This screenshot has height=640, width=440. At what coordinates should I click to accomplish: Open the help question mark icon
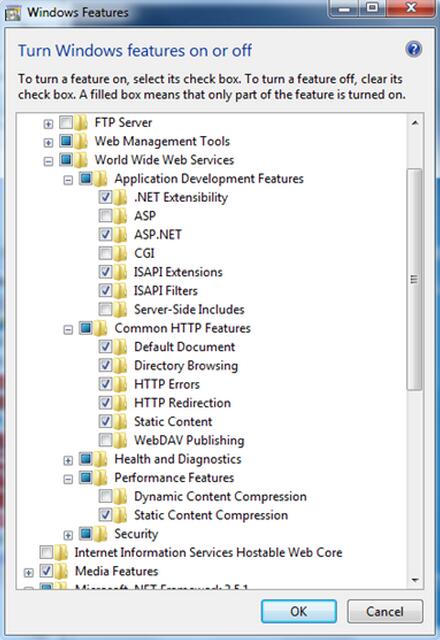pyautogui.click(x=413, y=49)
